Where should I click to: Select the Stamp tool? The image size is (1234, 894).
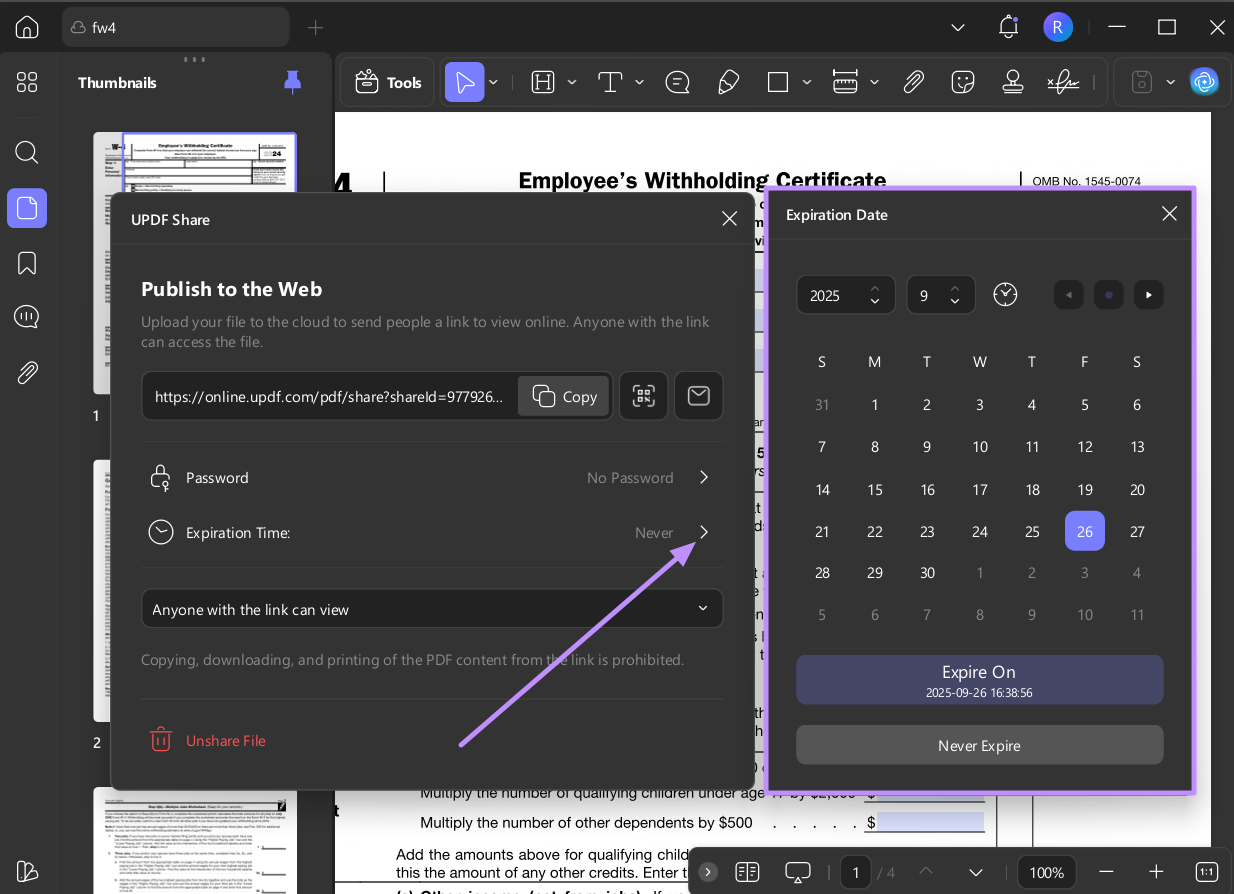coord(1013,82)
